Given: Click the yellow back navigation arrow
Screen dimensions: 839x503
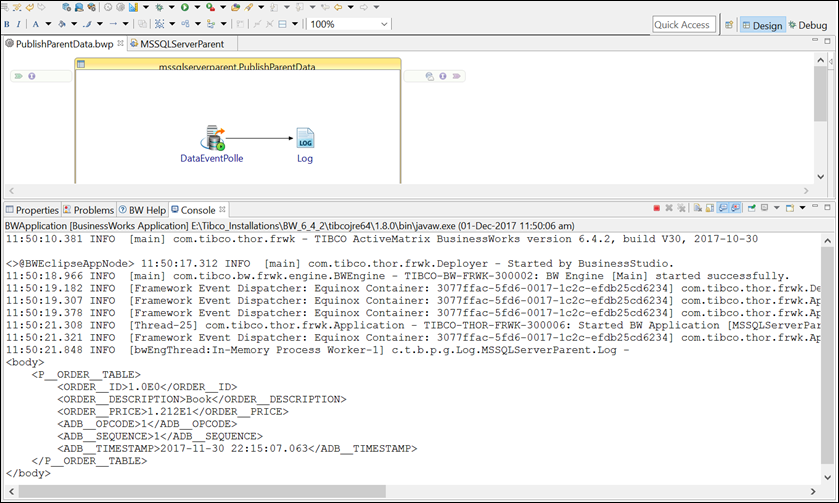Looking at the screenshot, I should point(338,7).
